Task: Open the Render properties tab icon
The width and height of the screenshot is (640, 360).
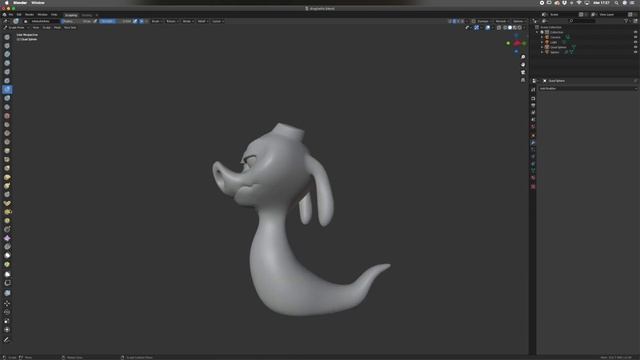Action: coord(533,98)
